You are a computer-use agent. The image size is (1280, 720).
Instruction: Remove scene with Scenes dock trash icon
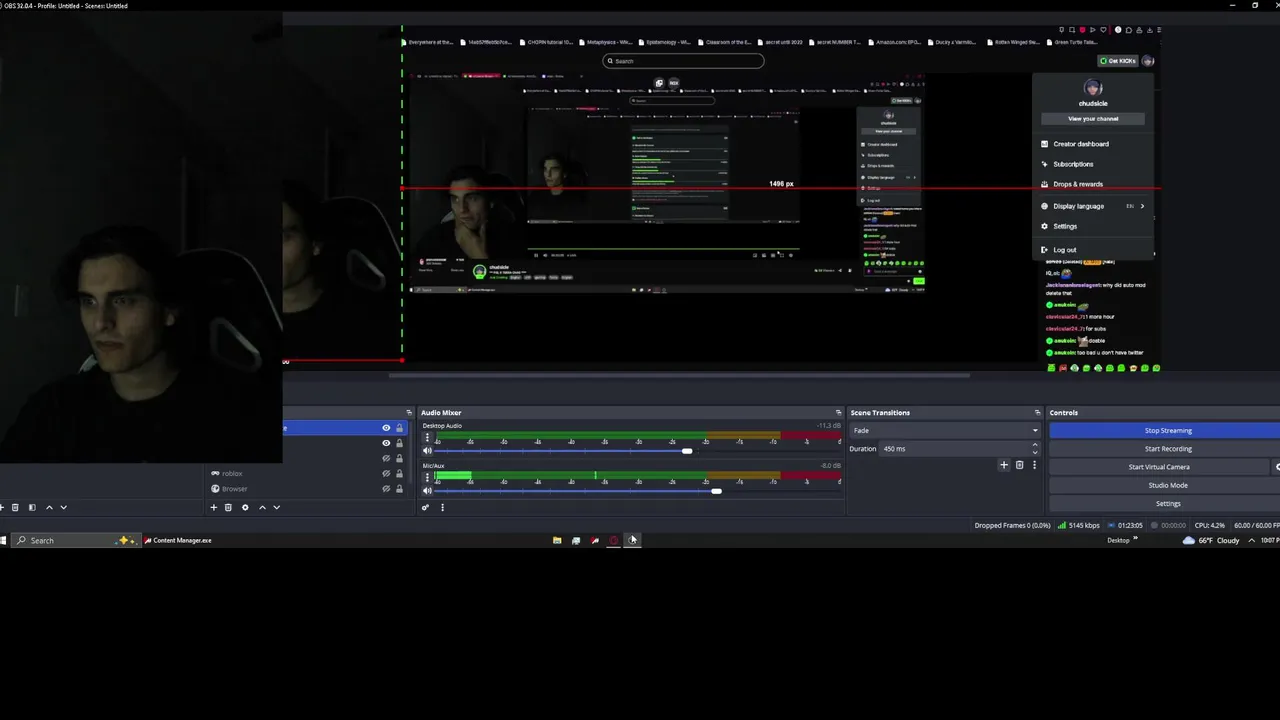pyautogui.click(x=15, y=507)
